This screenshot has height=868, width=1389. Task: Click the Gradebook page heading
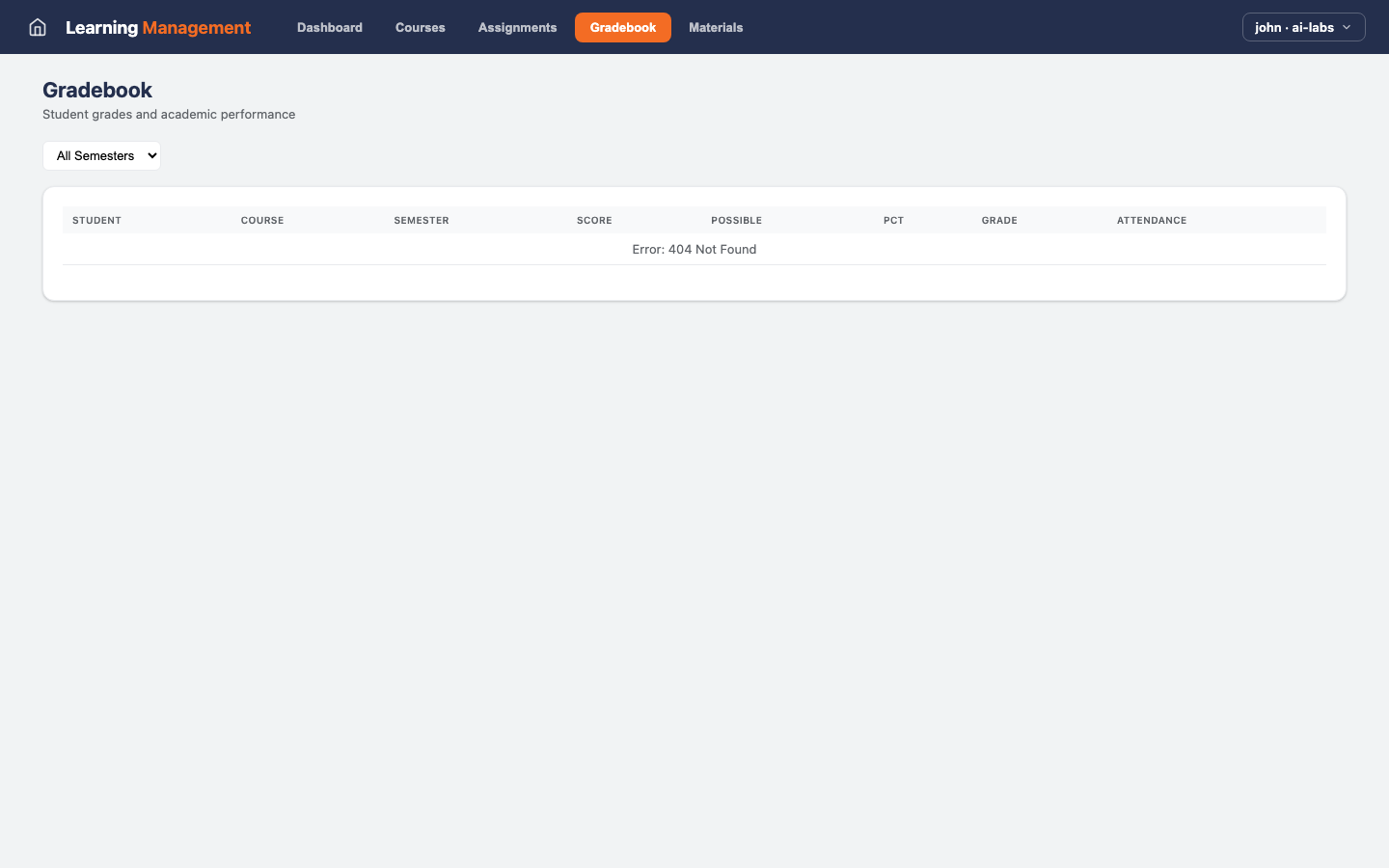tap(96, 90)
